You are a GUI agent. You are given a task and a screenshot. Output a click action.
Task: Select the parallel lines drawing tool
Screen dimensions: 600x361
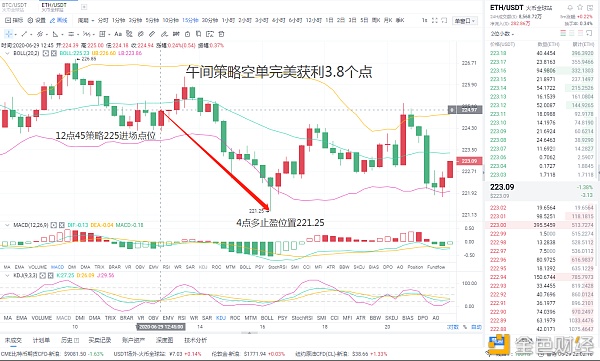point(71,34)
